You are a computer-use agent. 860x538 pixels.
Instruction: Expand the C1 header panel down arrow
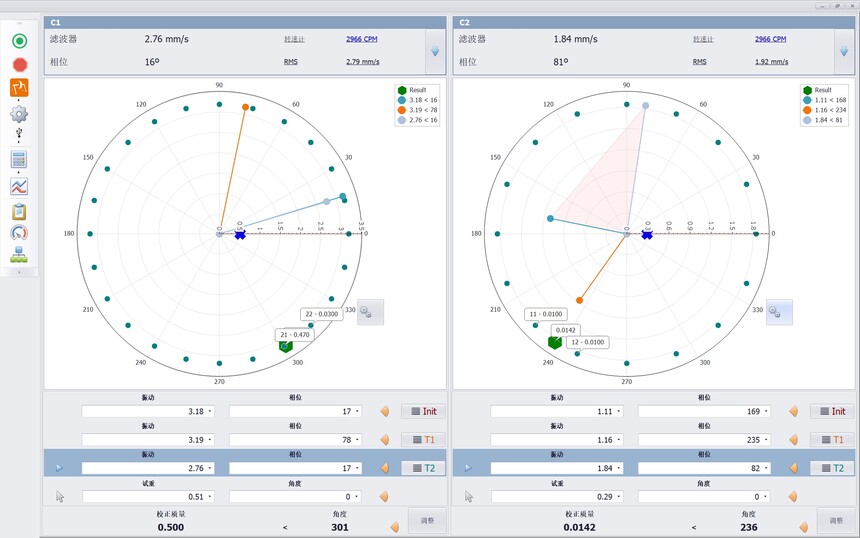435,52
